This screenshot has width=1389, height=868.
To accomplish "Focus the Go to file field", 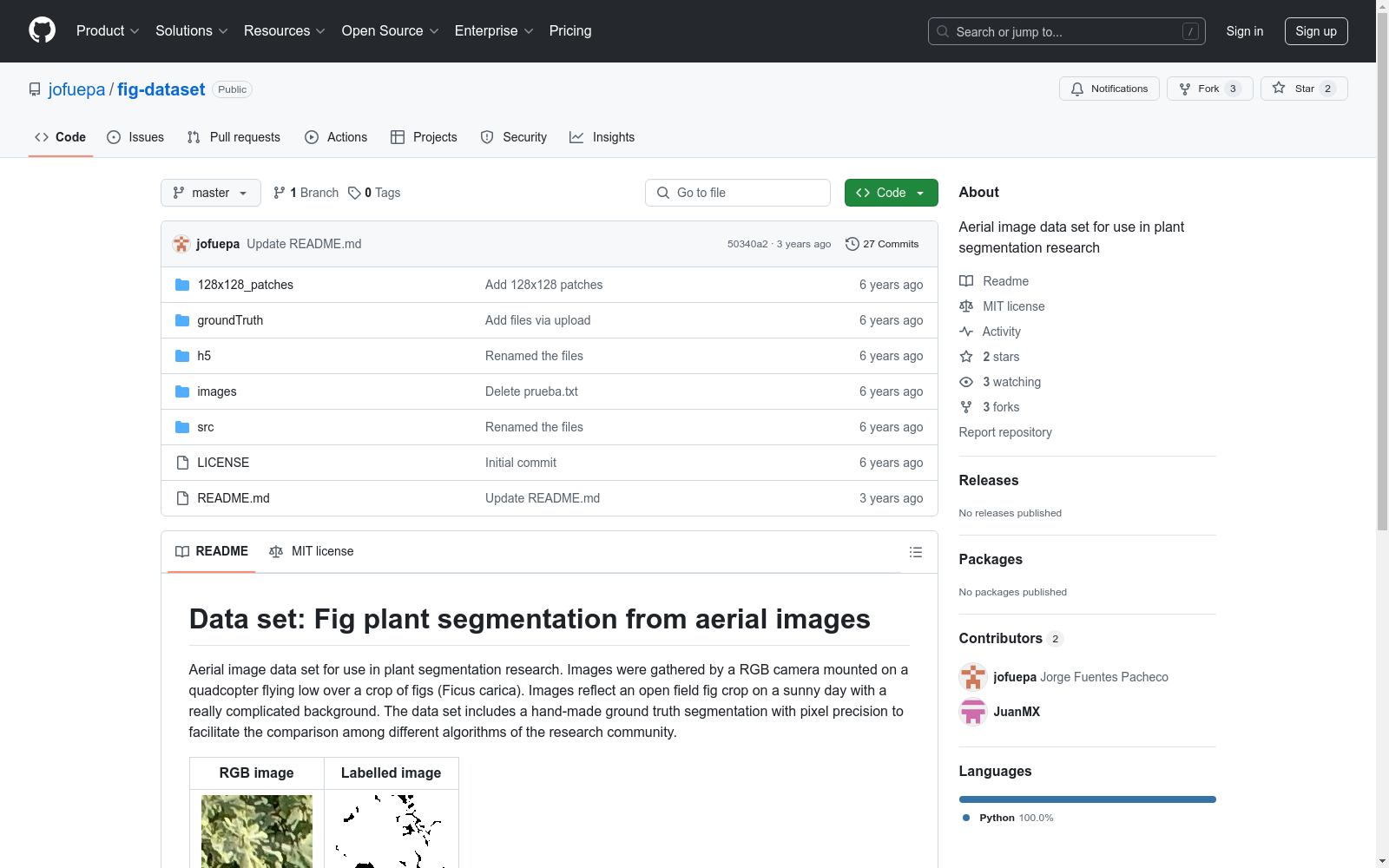I will click(x=738, y=193).
